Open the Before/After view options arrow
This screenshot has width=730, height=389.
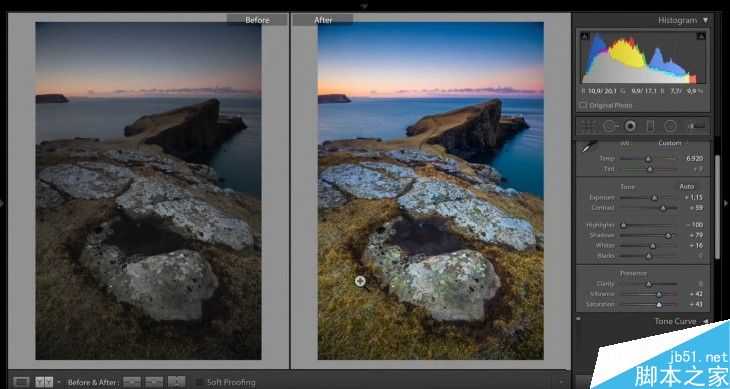tap(59, 382)
